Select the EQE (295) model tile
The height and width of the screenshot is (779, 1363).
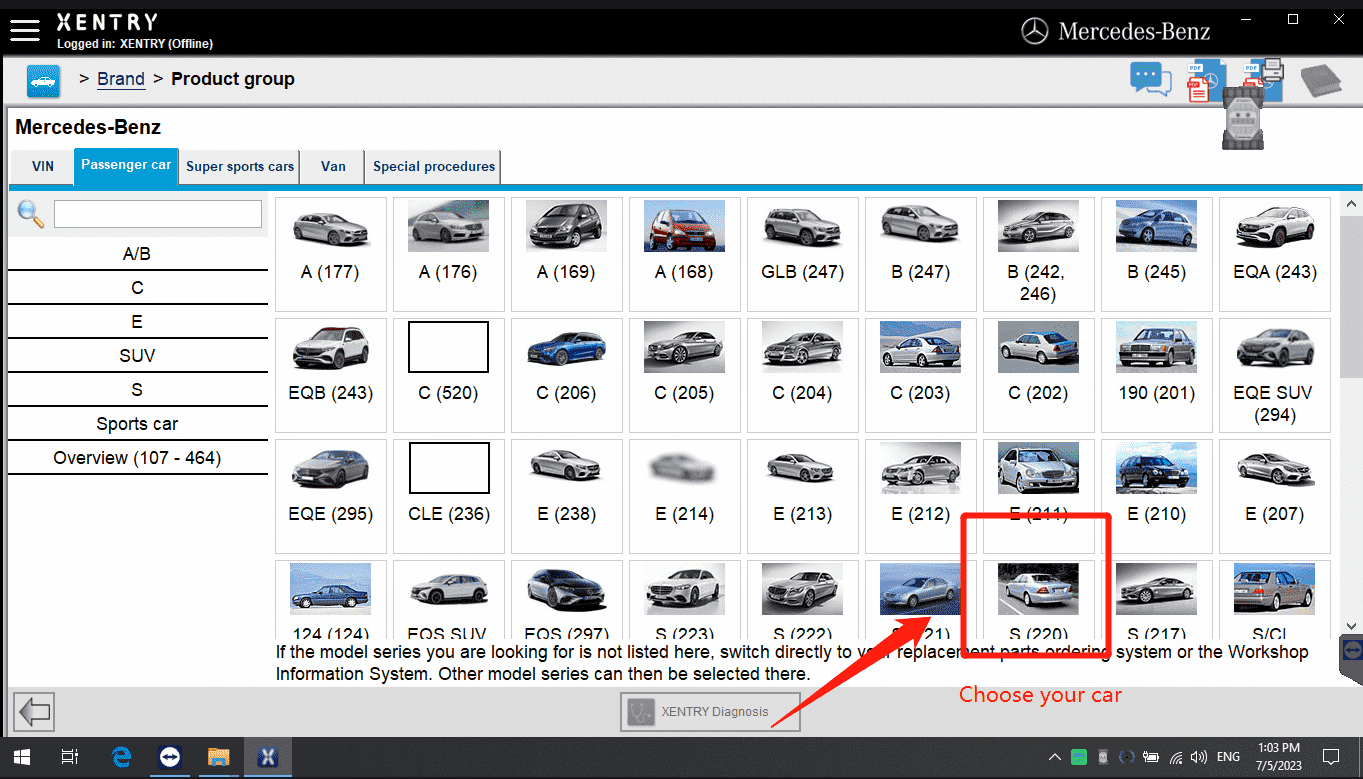(330, 496)
